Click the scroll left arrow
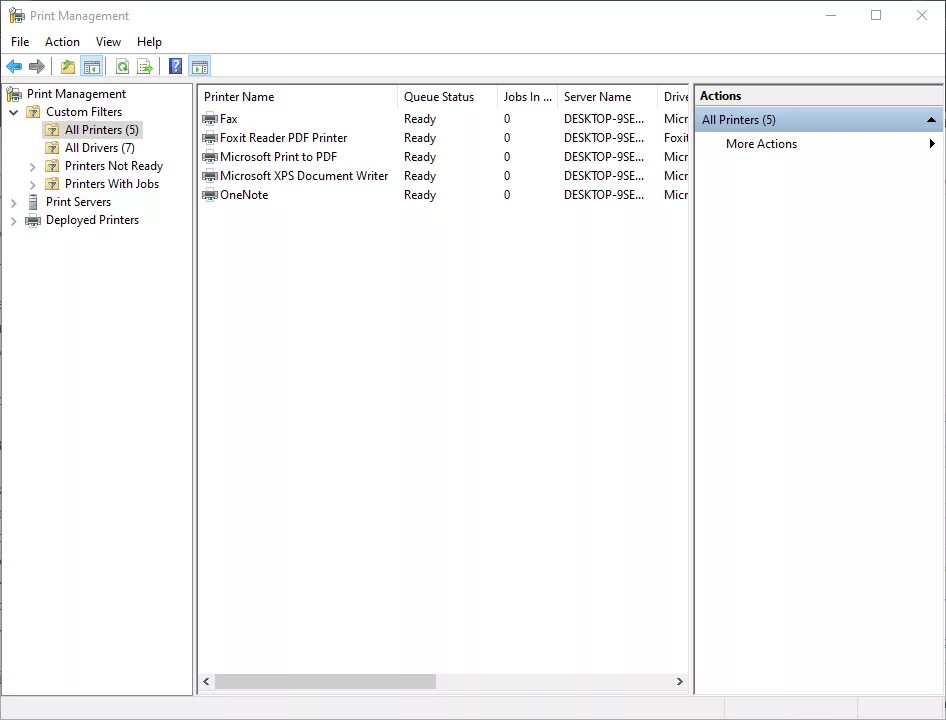Screen dimensions: 946x720 pos(206,681)
